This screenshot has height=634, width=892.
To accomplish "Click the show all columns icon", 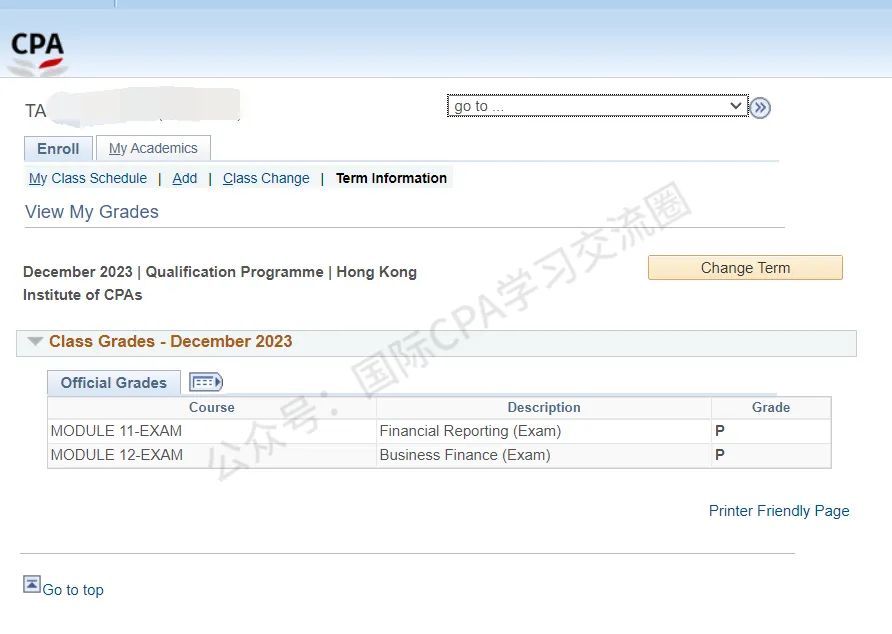I will point(205,382).
